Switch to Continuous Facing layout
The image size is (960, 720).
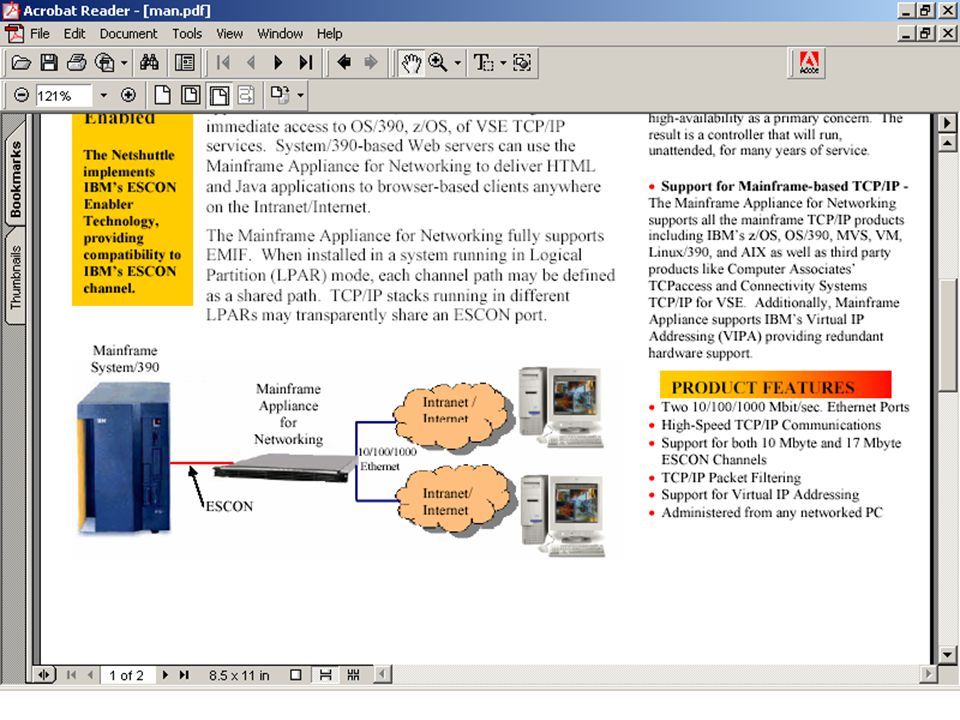coord(353,675)
